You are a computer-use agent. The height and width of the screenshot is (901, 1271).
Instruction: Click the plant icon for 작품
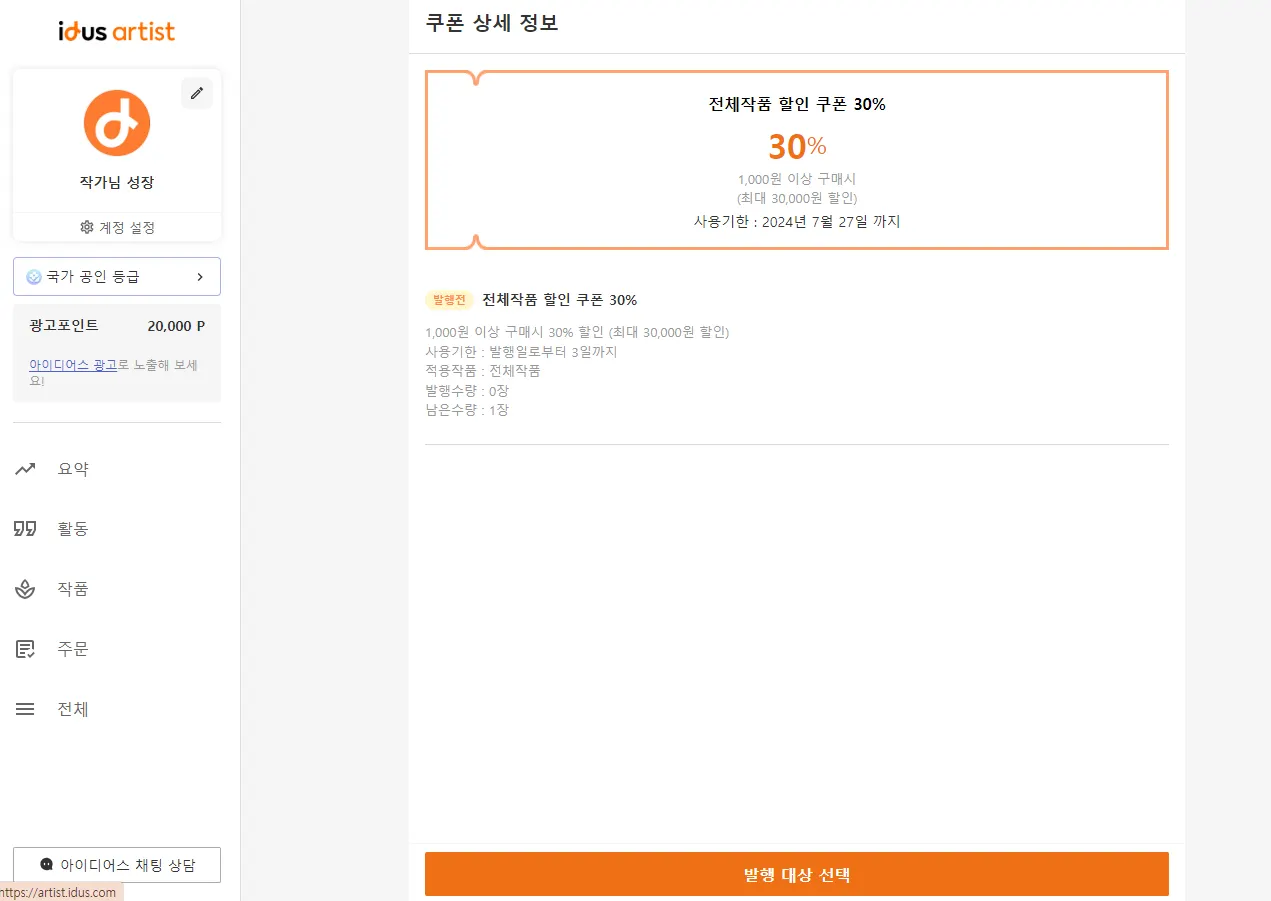pos(25,589)
